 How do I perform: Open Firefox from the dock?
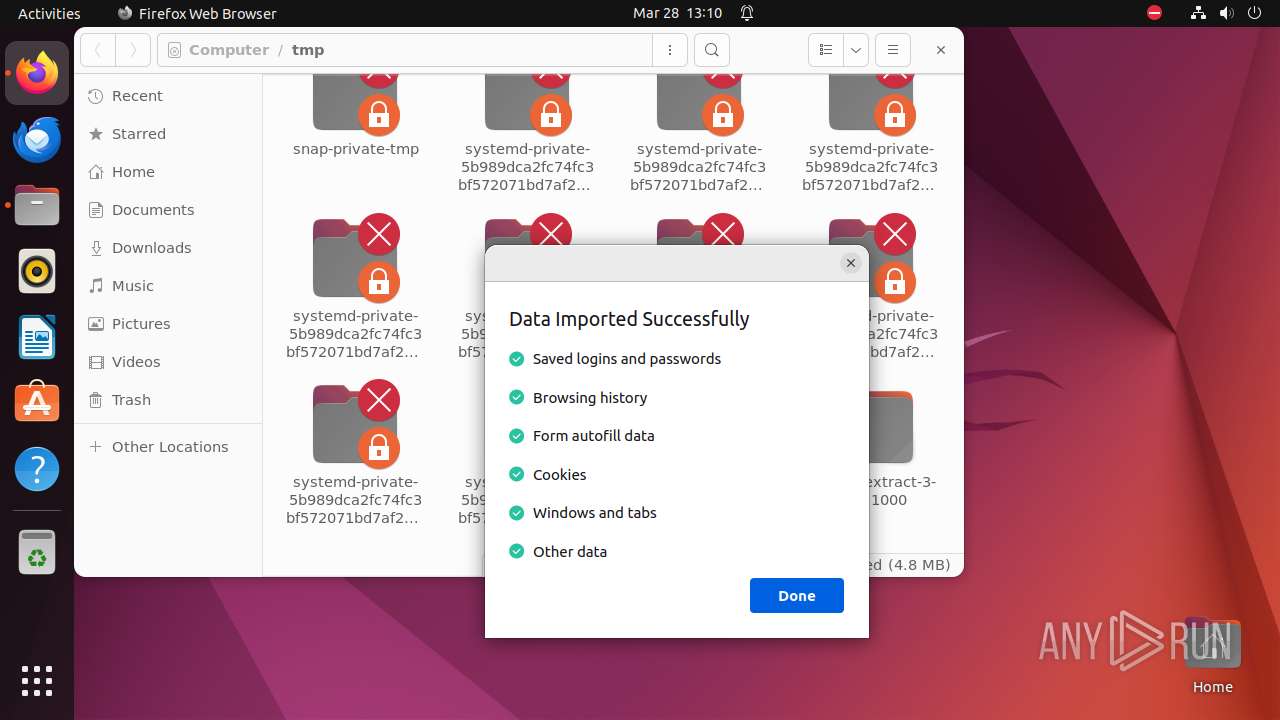(37, 73)
